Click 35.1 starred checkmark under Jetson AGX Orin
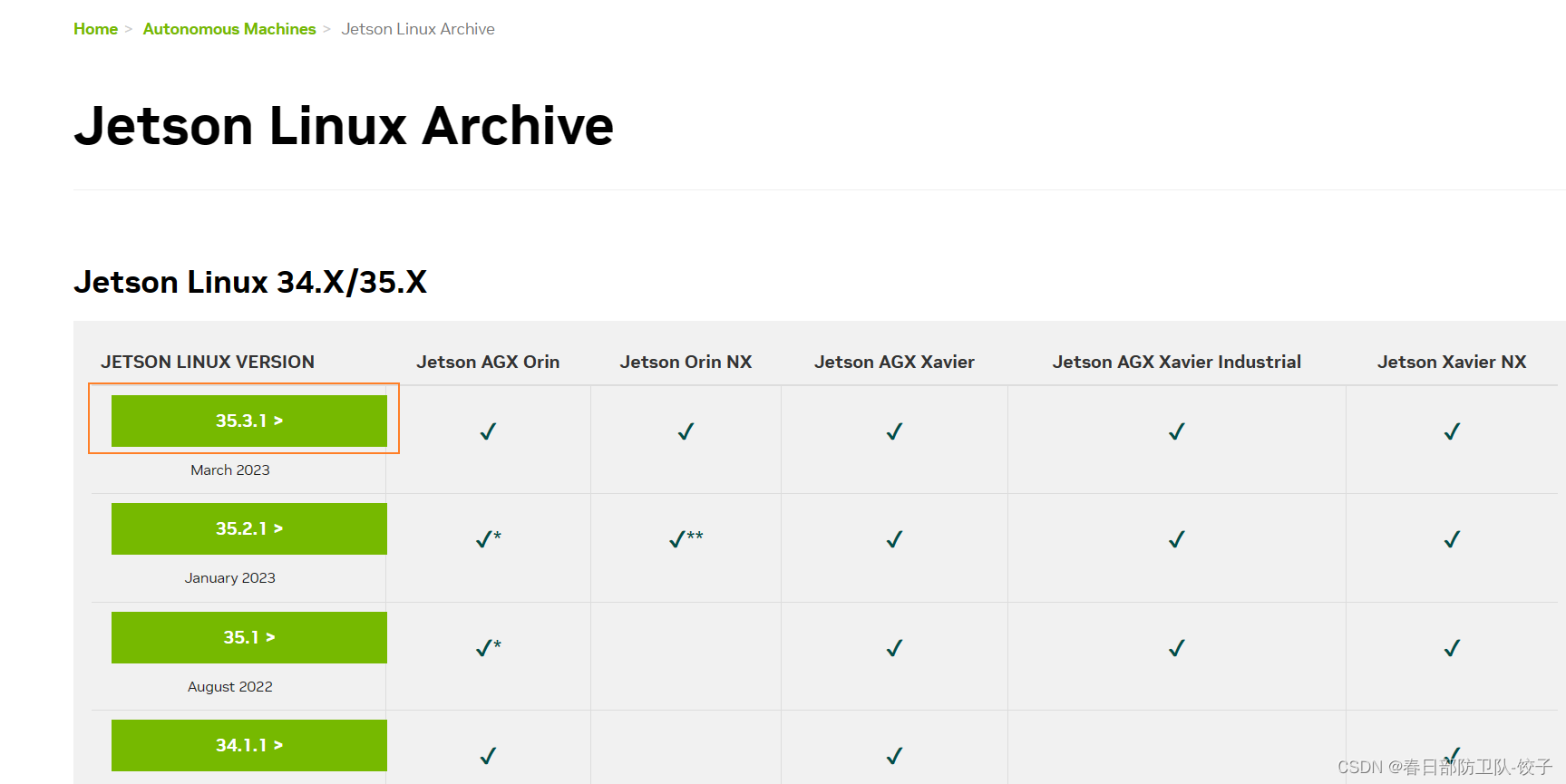Viewport: 1566px width, 784px height. click(489, 648)
